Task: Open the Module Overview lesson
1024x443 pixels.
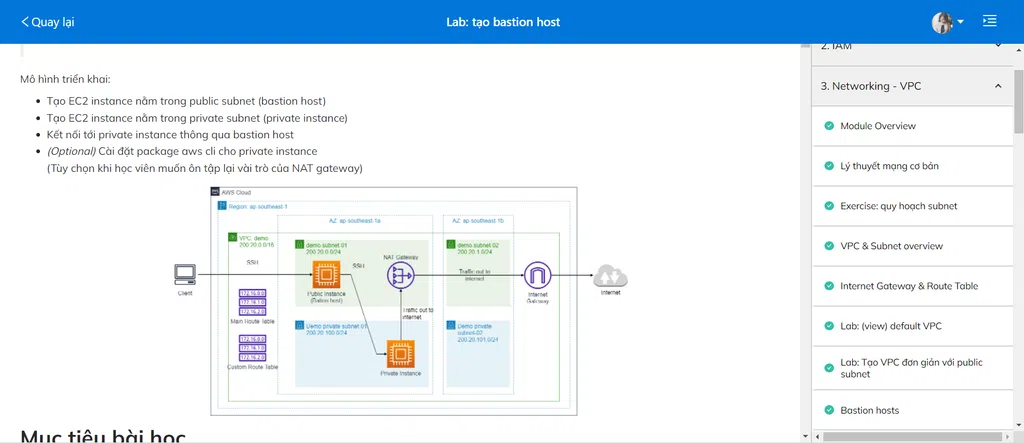Action: point(912,126)
